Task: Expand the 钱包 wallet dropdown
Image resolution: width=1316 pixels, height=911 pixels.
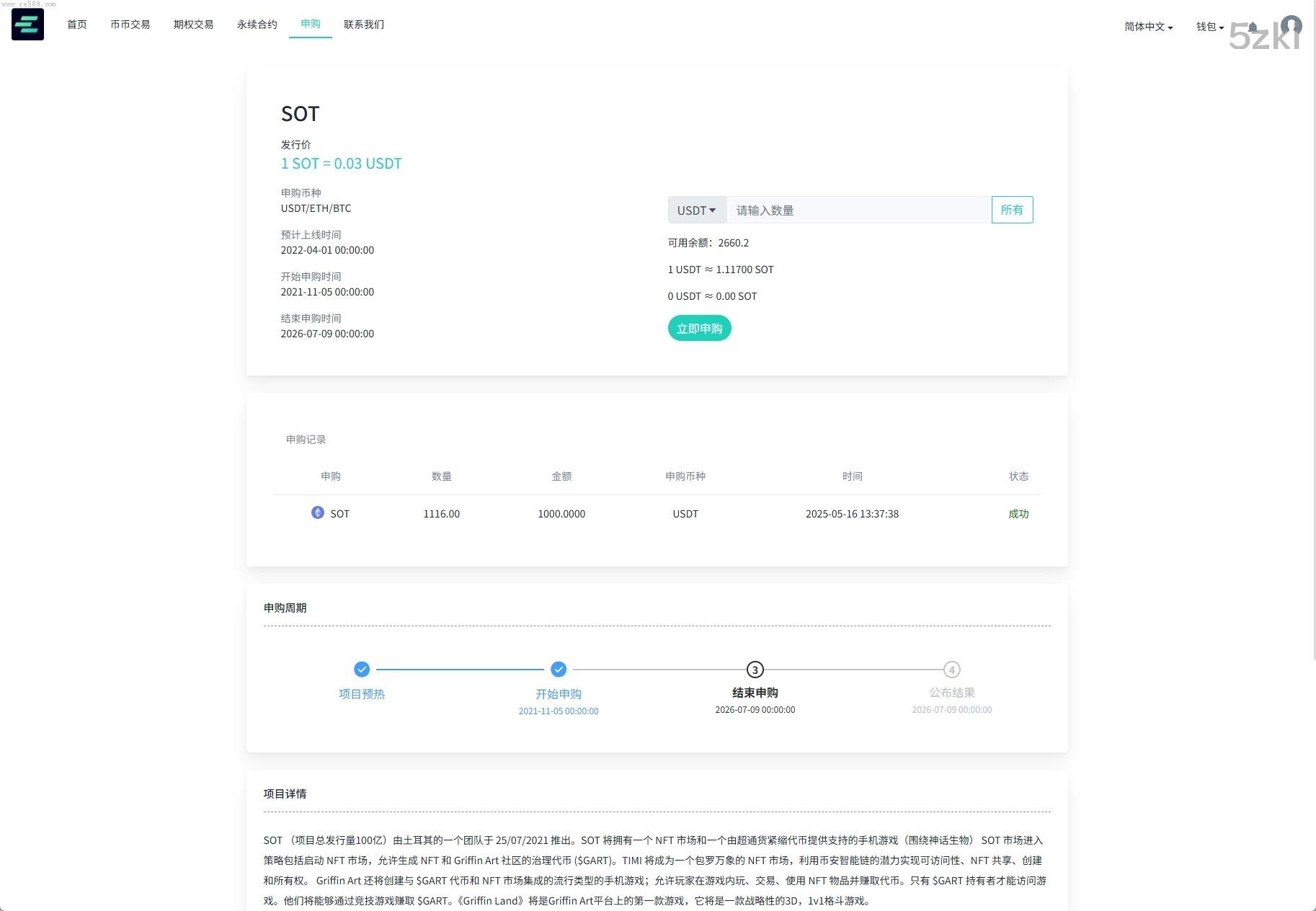Action: coord(1209,27)
